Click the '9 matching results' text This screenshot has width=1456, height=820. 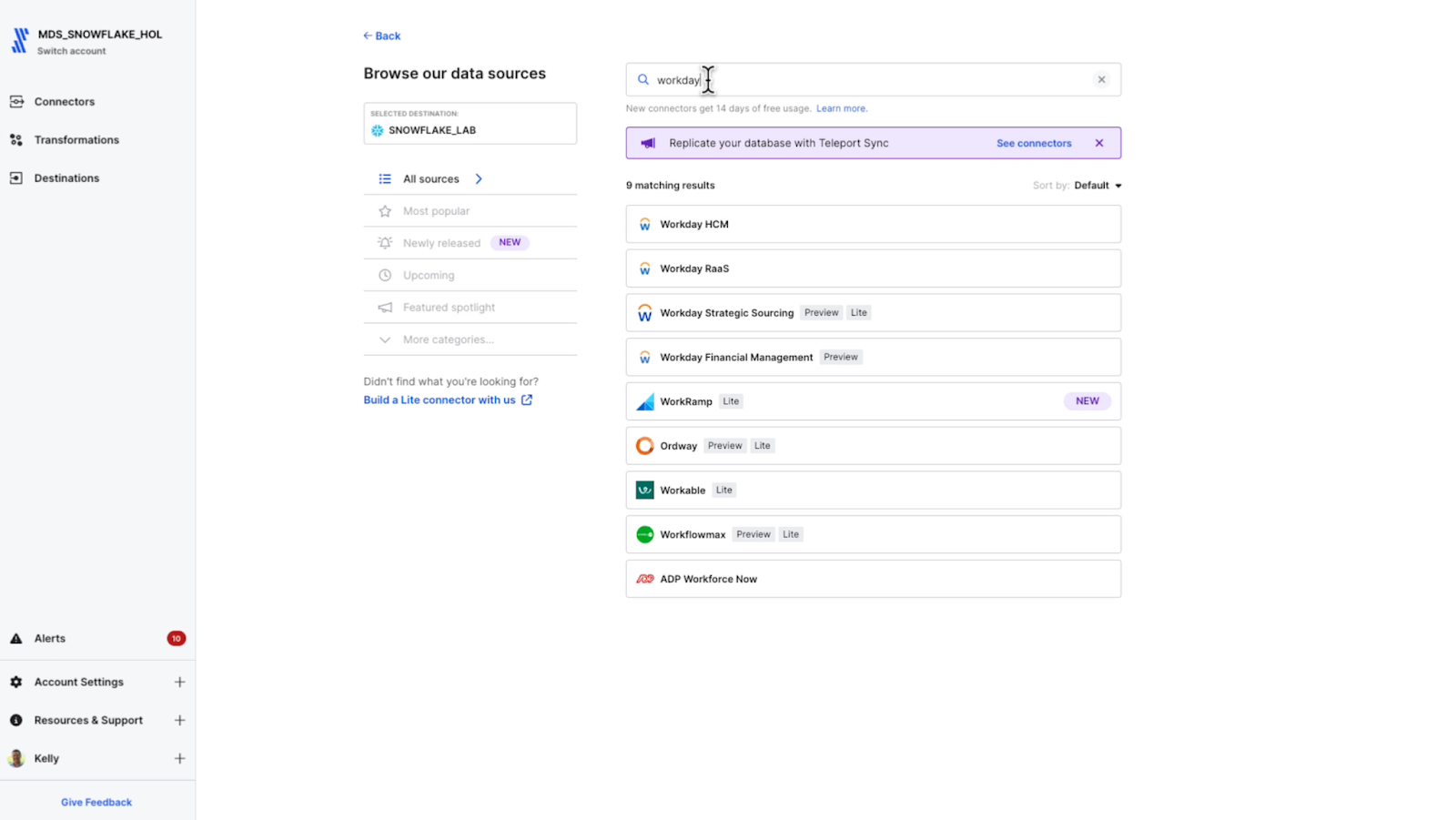pos(671,186)
